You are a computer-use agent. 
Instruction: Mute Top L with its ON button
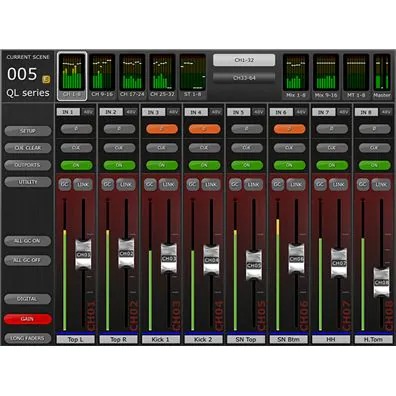point(76,165)
